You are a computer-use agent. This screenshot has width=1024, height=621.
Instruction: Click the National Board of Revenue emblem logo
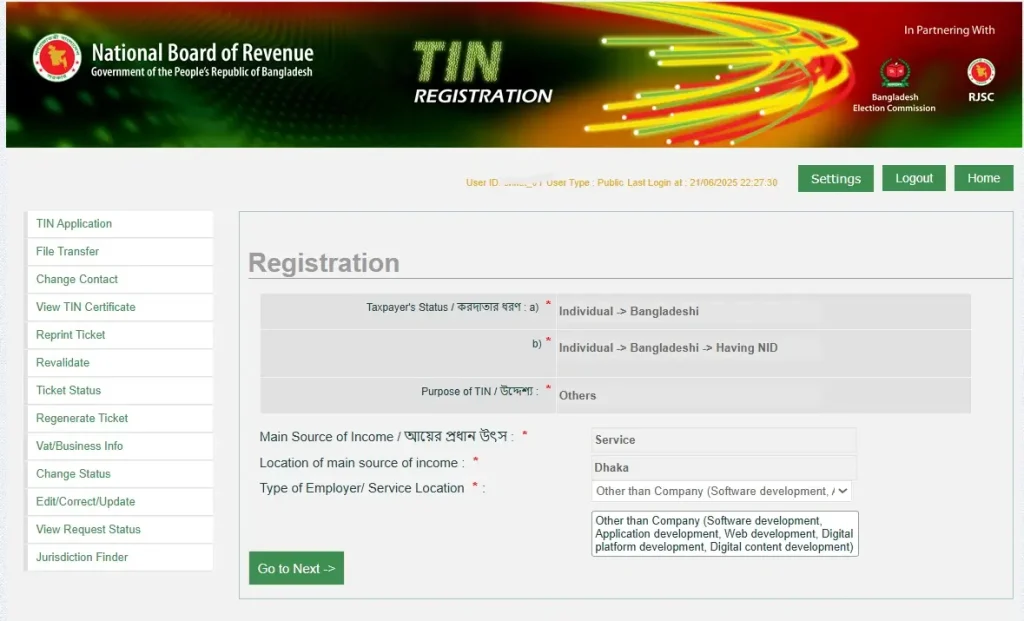(x=56, y=58)
